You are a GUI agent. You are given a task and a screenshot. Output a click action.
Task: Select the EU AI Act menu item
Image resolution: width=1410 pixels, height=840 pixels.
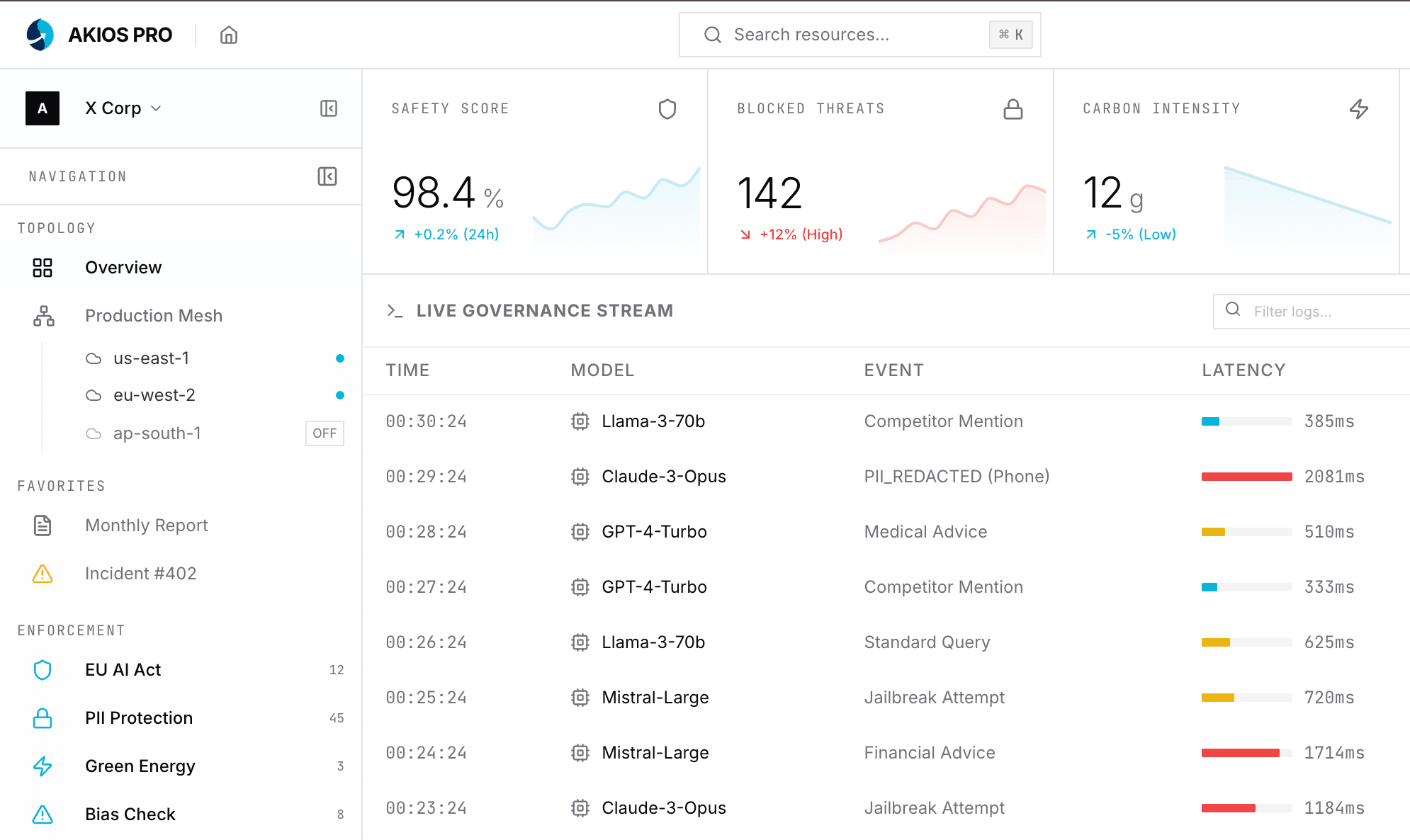click(123, 670)
